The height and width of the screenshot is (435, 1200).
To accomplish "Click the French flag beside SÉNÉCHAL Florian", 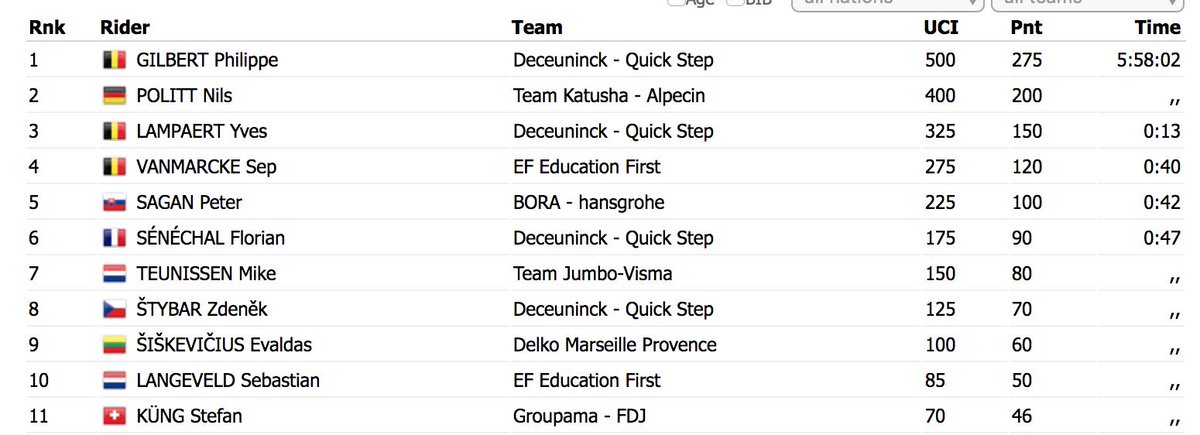I will 114,238.
